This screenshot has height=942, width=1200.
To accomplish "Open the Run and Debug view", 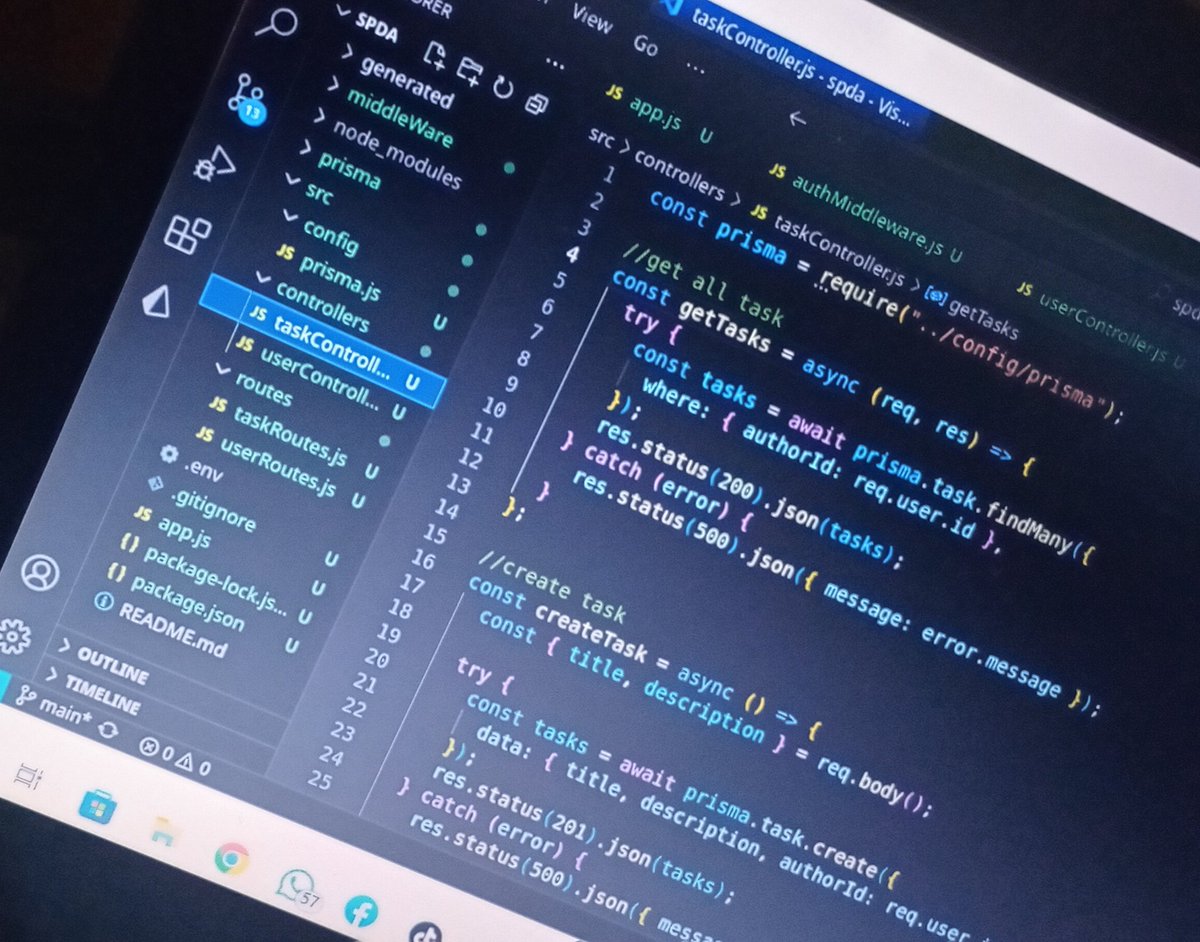I will tap(215, 163).
